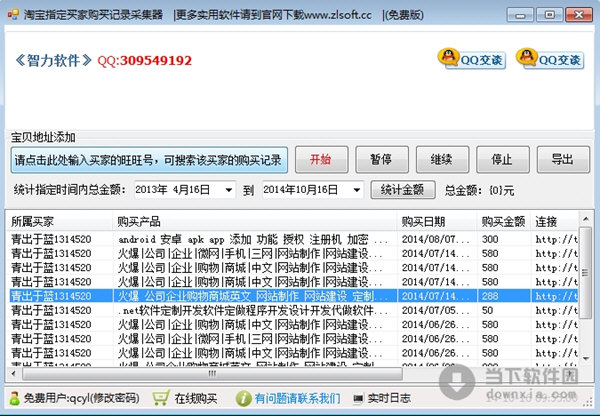This screenshot has width=600, height=416.
Task: Sort by 所属买家 column header
Action: coord(60,222)
